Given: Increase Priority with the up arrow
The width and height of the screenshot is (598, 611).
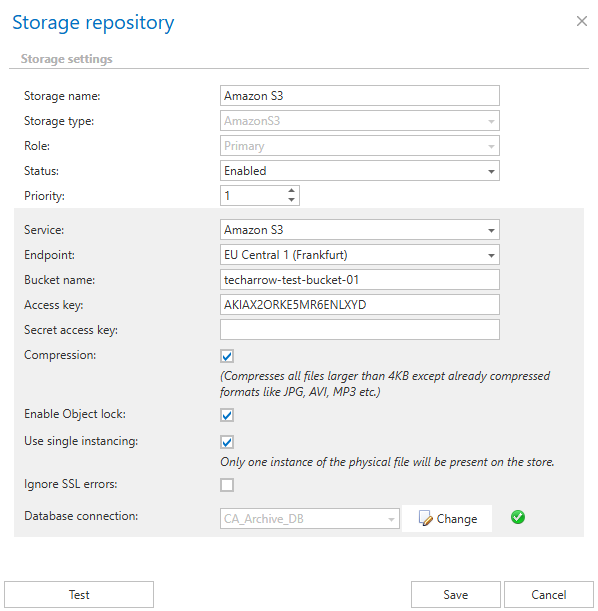Looking at the screenshot, I should 291,191.
